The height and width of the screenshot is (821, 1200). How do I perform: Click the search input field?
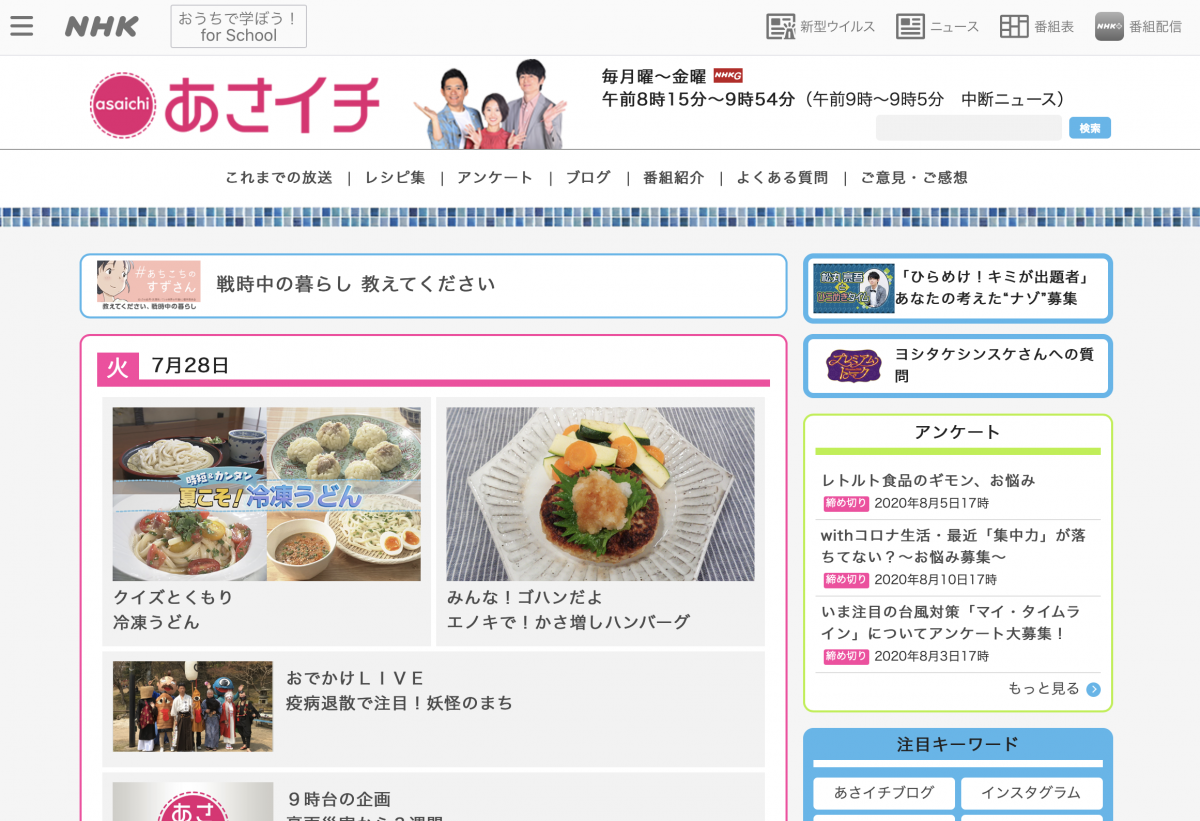(968, 128)
